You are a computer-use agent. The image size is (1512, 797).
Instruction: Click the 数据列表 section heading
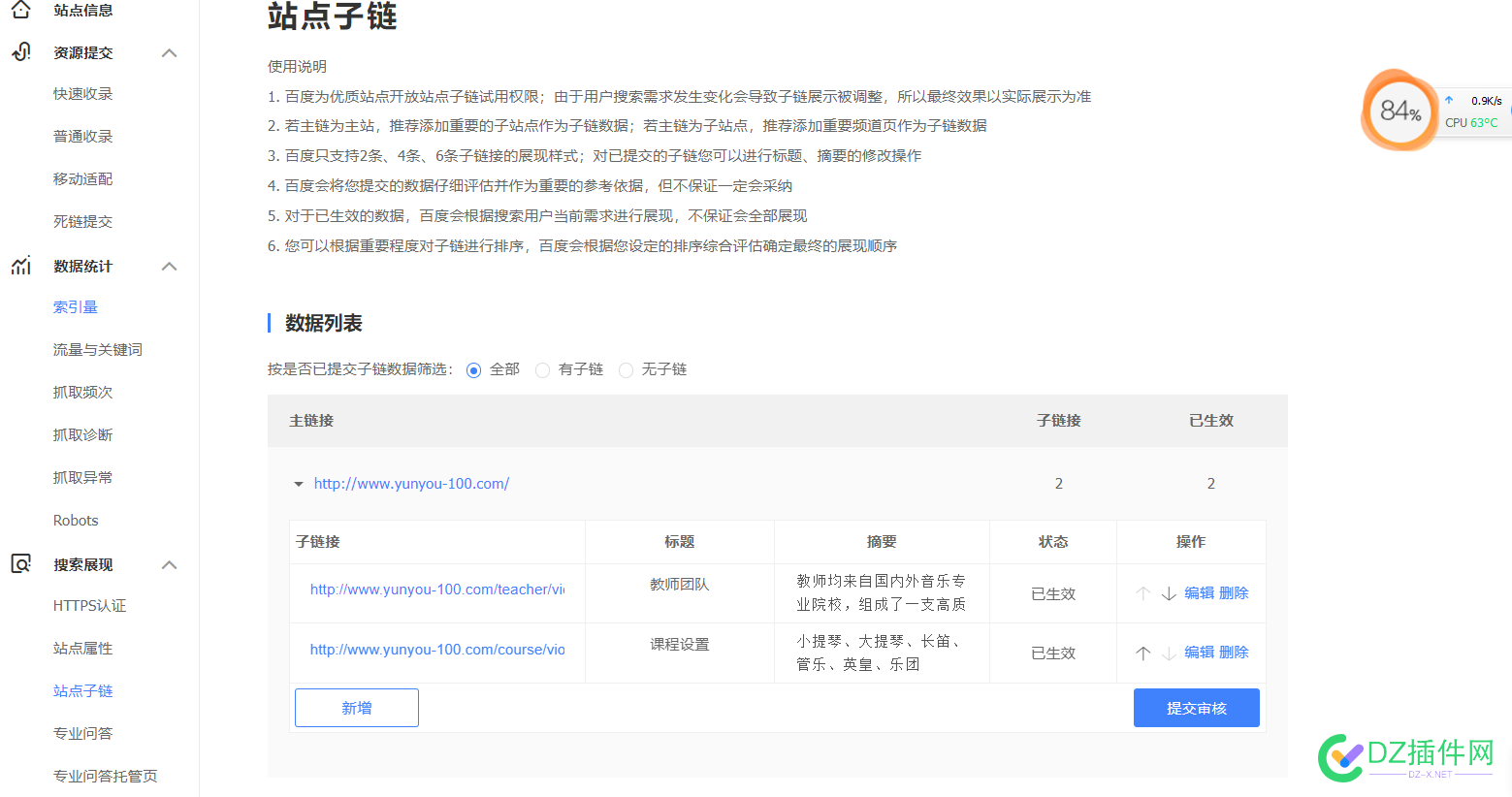pyautogui.click(x=324, y=323)
